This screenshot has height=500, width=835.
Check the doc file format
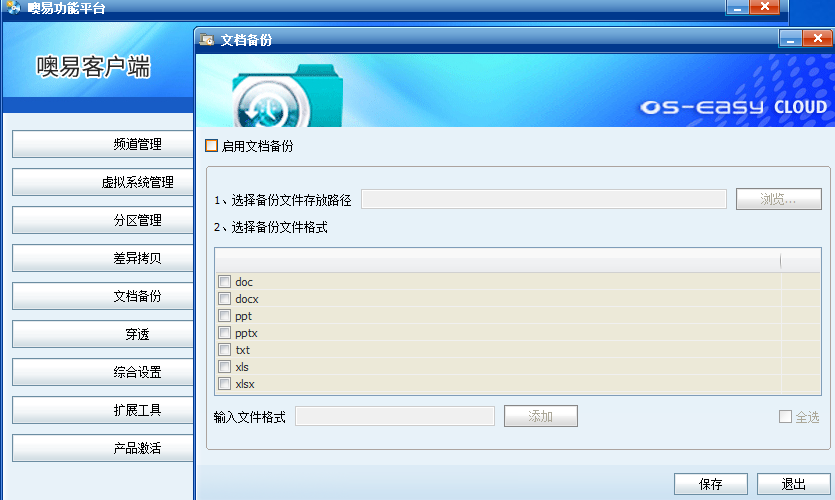(x=225, y=282)
